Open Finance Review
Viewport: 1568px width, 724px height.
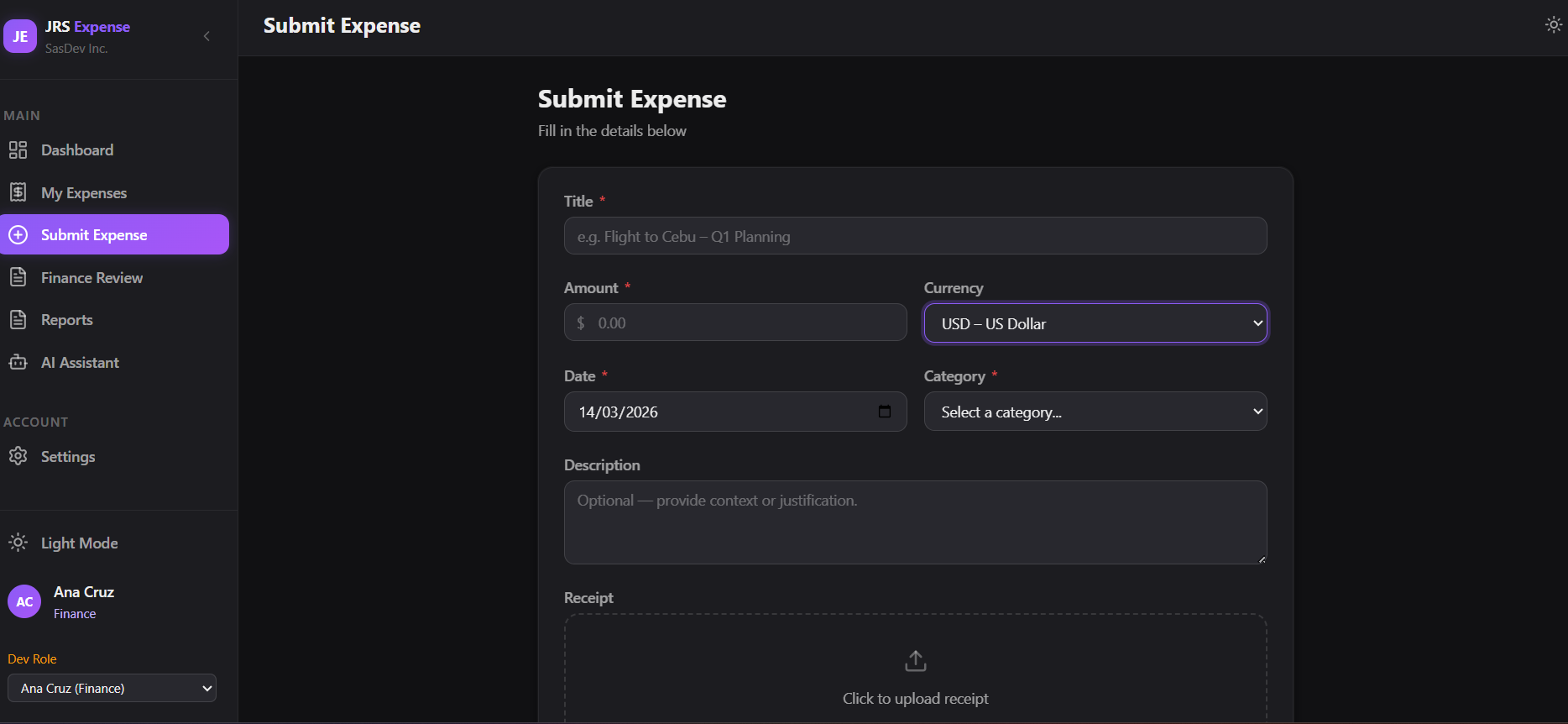click(x=114, y=277)
